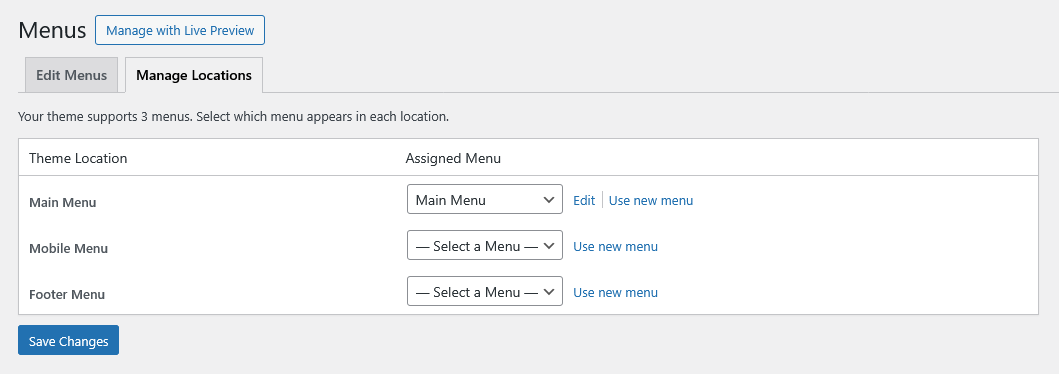The height and width of the screenshot is (374, 1059).
Task: Click the Menus page heading
Action: click(x=53, y=30)
